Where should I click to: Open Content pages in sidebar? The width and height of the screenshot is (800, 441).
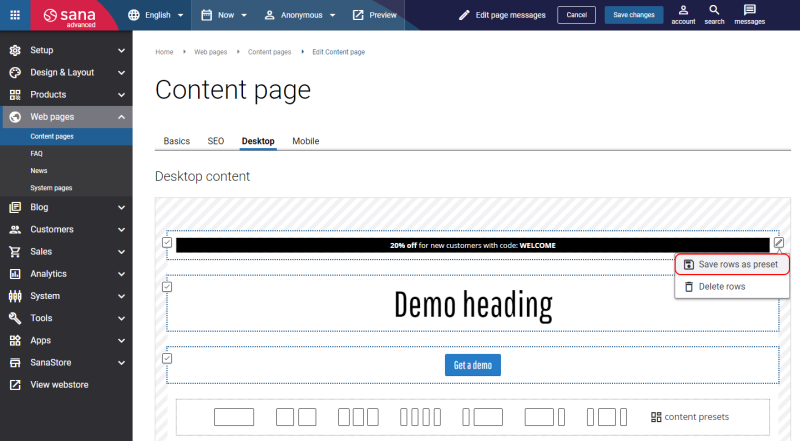click(66, 136)
